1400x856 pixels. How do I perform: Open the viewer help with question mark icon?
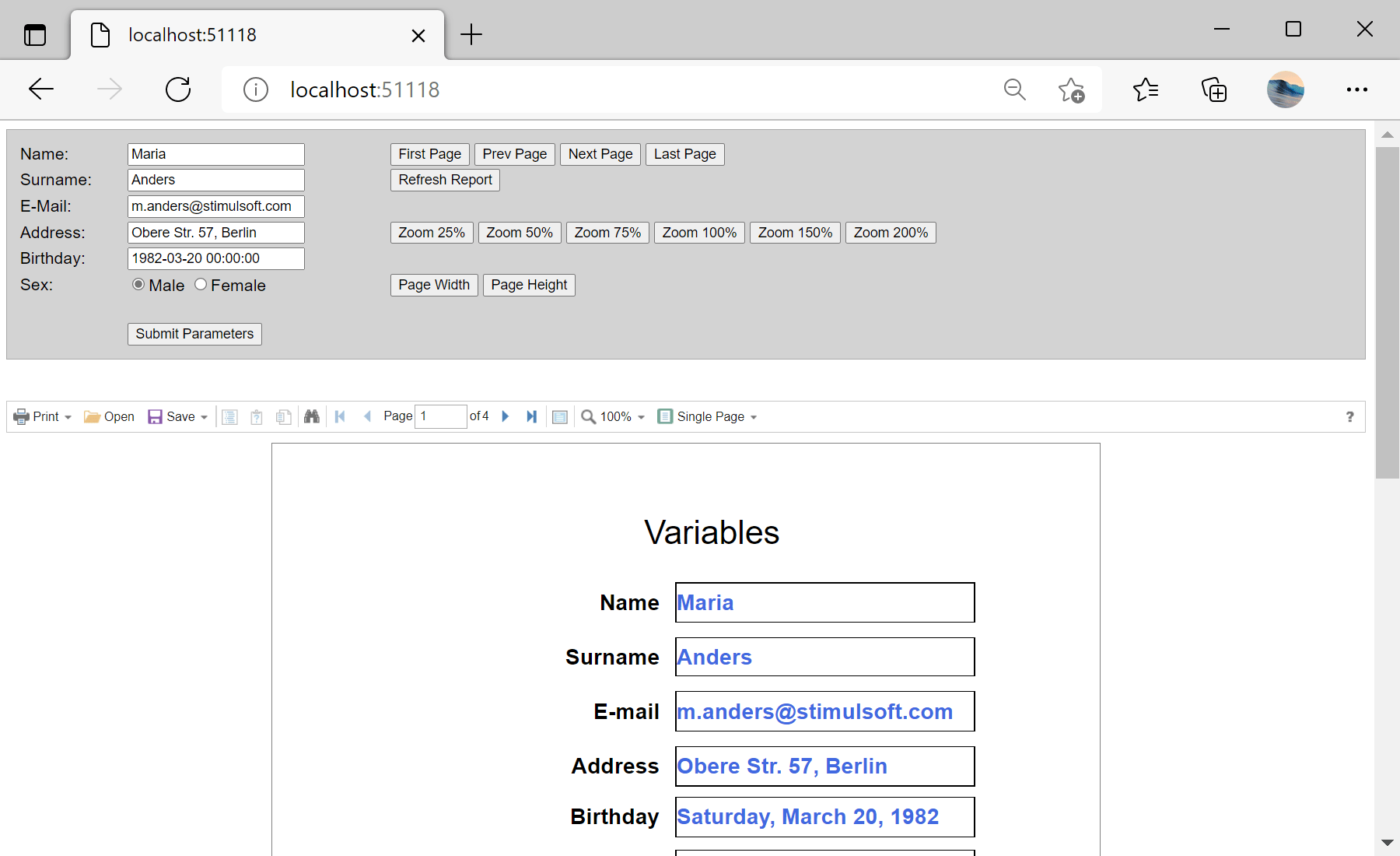click(x=1349, y=416)
